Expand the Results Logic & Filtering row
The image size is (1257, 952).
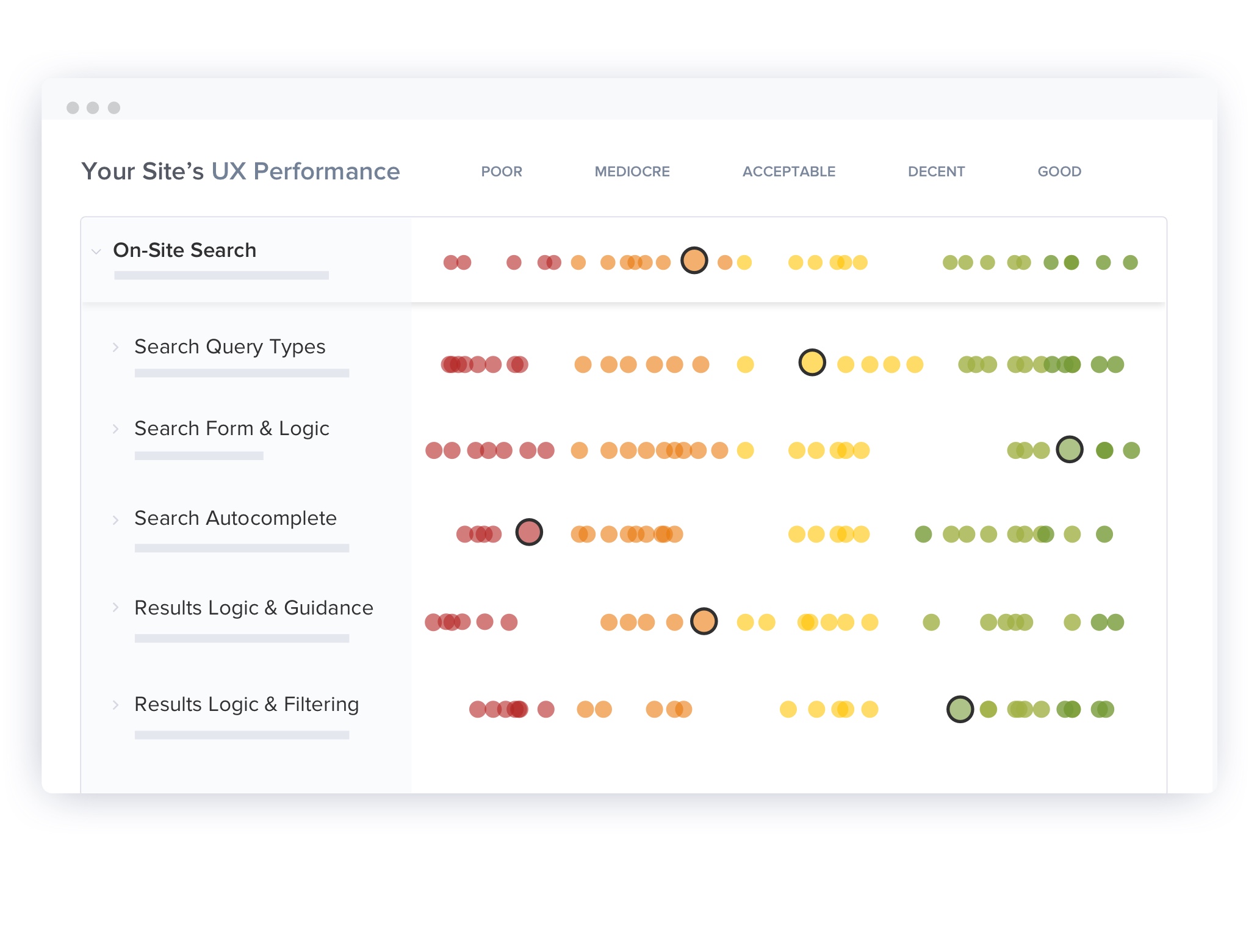(x=115, y=705)
